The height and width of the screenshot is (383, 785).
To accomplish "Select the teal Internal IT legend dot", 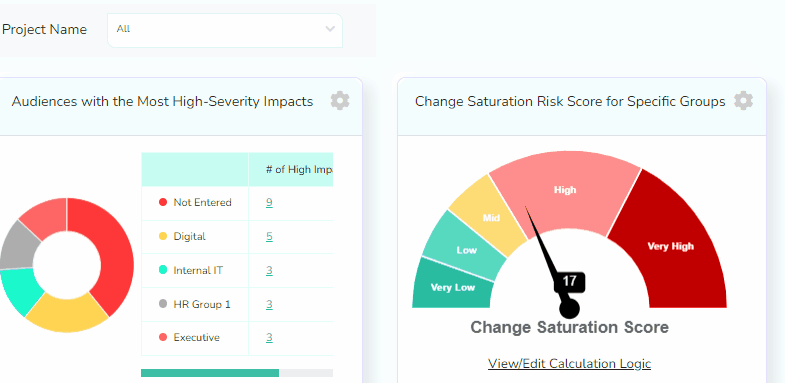I will coord(163,270).
